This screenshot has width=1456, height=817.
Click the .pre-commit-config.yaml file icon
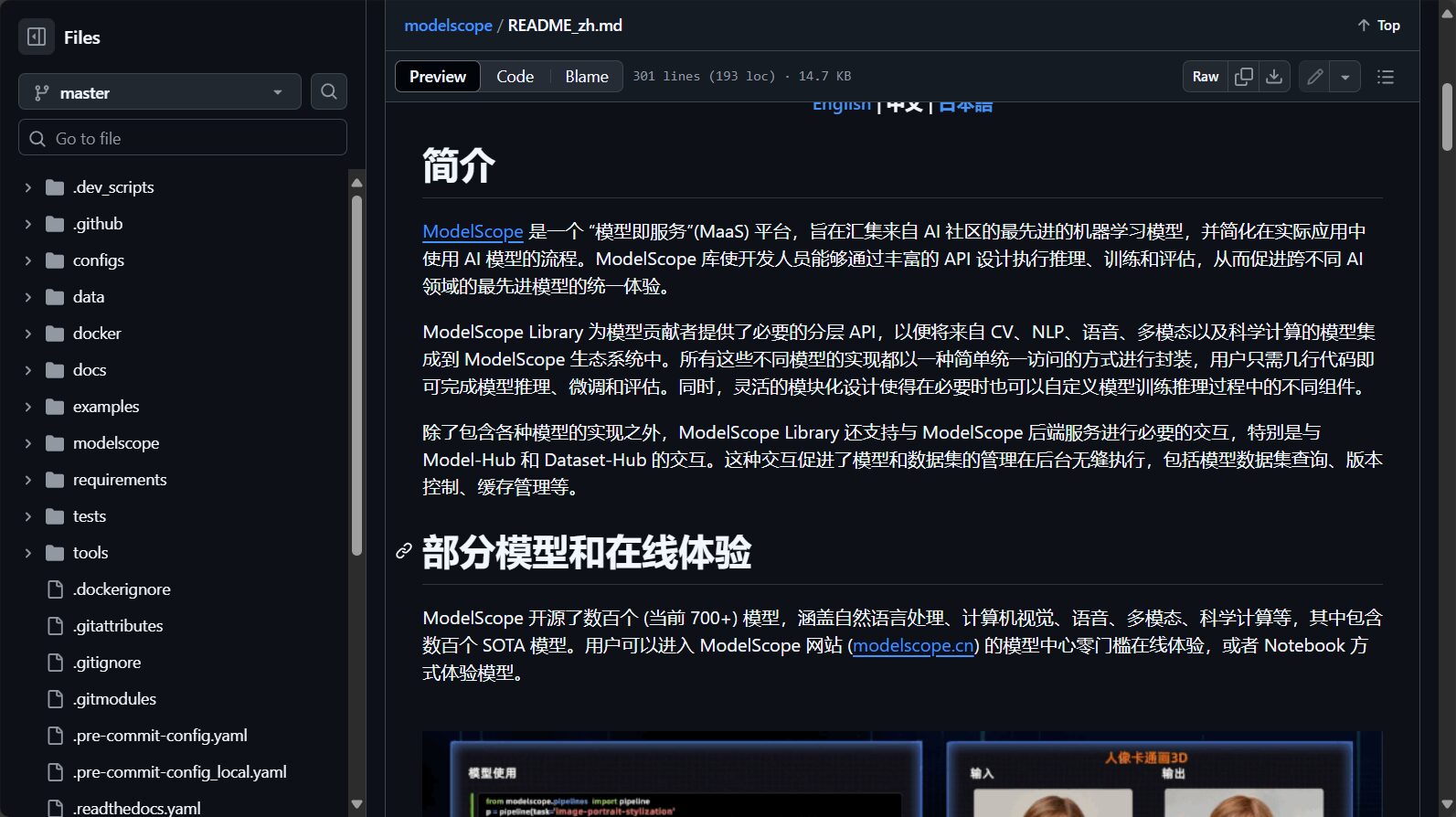[55, 736]
